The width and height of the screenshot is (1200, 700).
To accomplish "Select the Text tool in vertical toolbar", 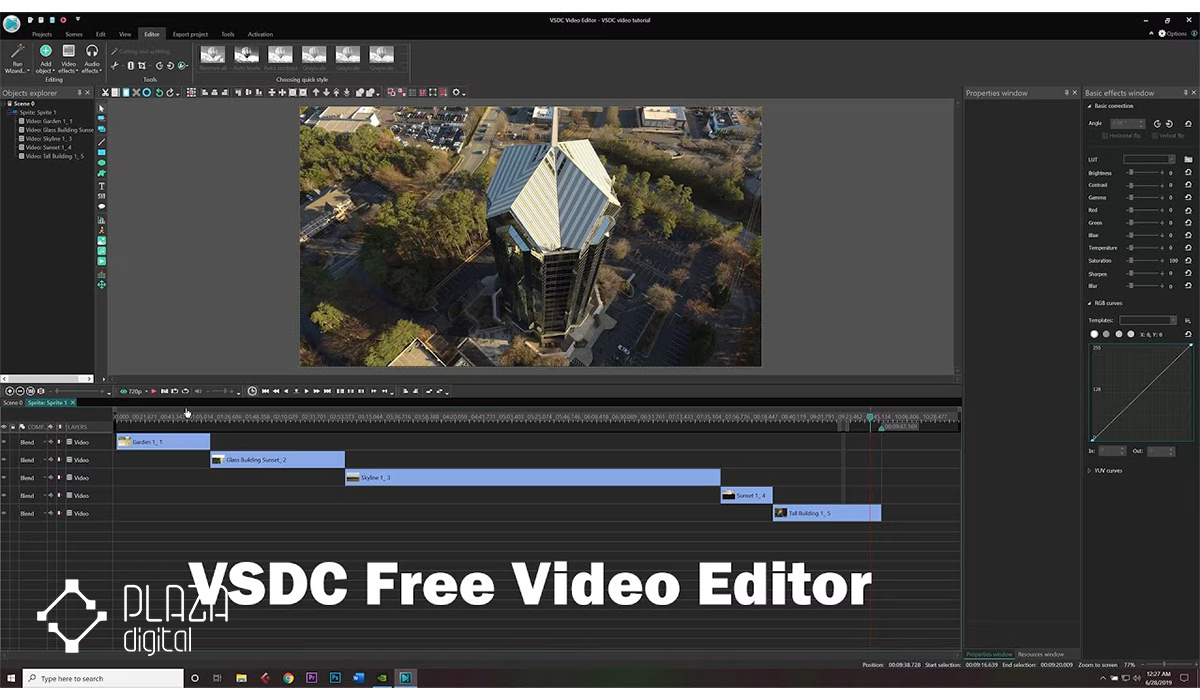I will [x=101, y=186].
